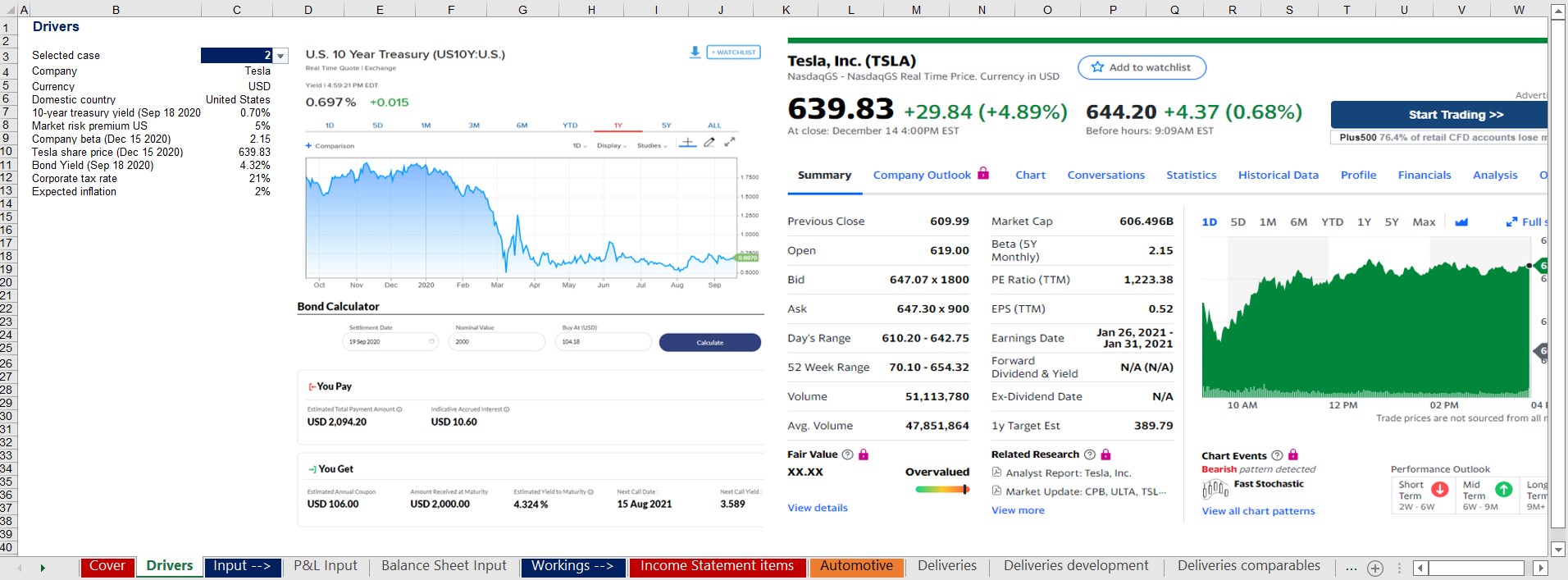Viewport: 1568px width, 580px height.
Task: Click the vertical scrollbar up arrow
Action: coord(1558,11)
